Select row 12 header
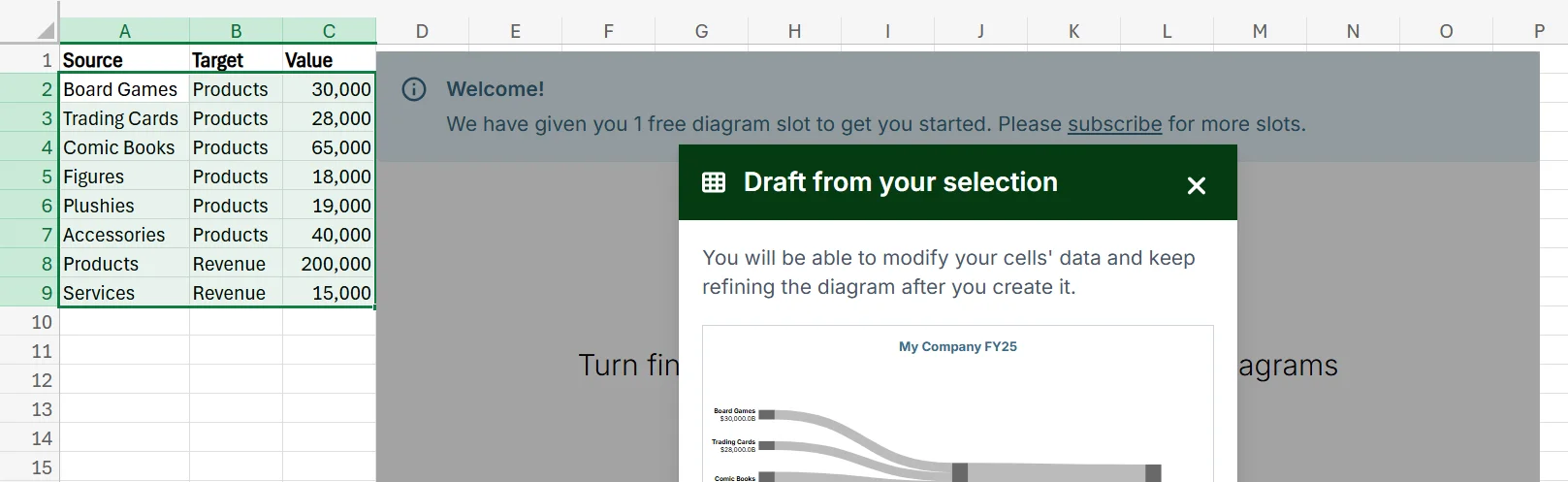This screenshot has width=1568, height=482. click(x=29, y=380)
